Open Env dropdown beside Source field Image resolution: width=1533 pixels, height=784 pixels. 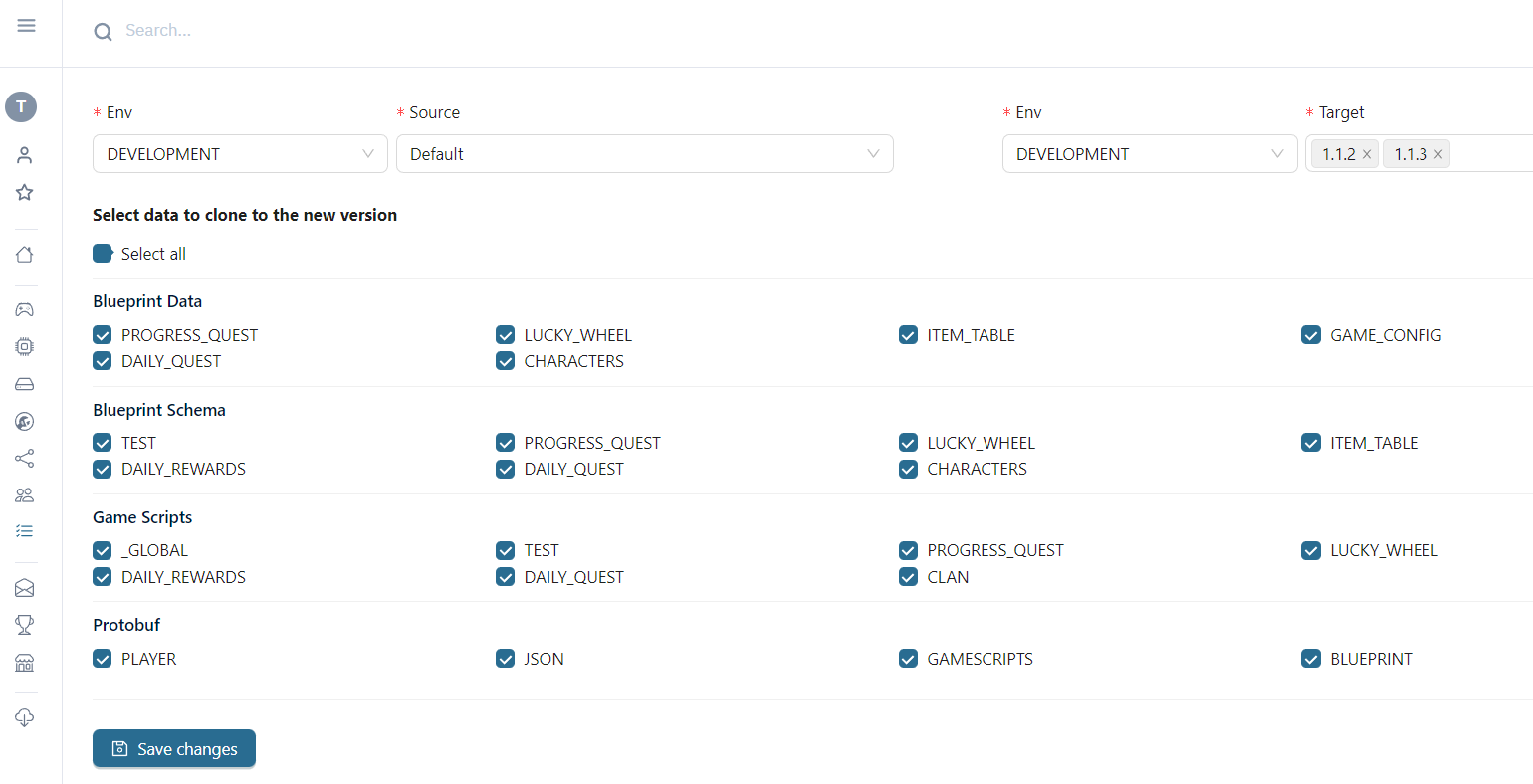(240, 154)
